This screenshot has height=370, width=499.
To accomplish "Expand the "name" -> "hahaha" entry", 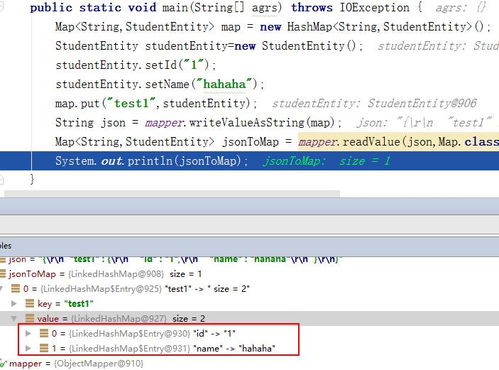I will [28, 348].
